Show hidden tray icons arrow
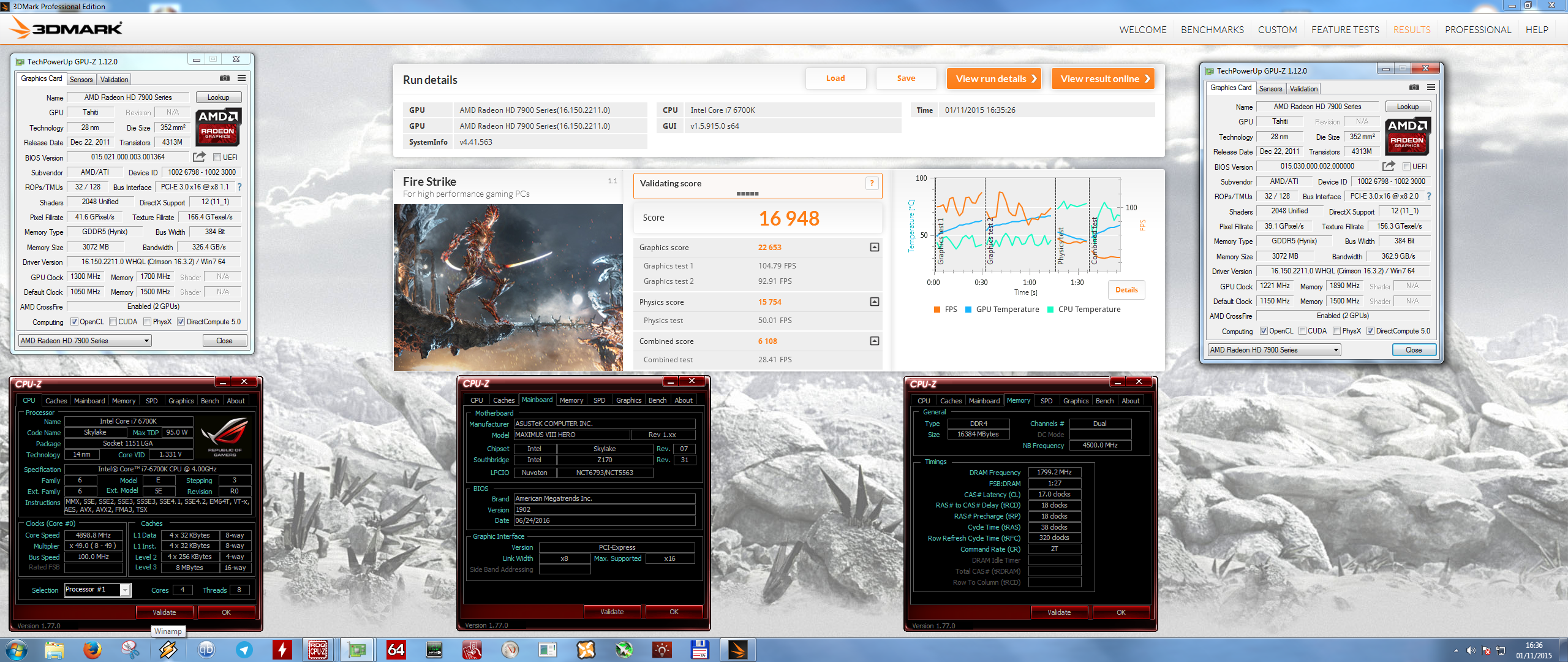 [1456, 650]
